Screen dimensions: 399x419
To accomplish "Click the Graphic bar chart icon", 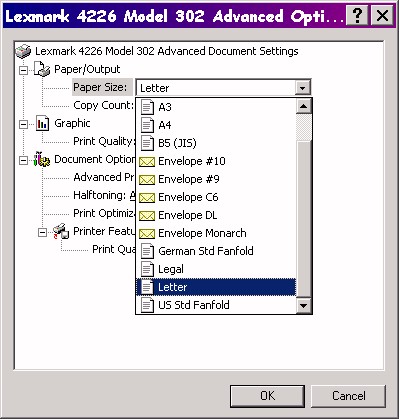I will [x=42, y=123].
